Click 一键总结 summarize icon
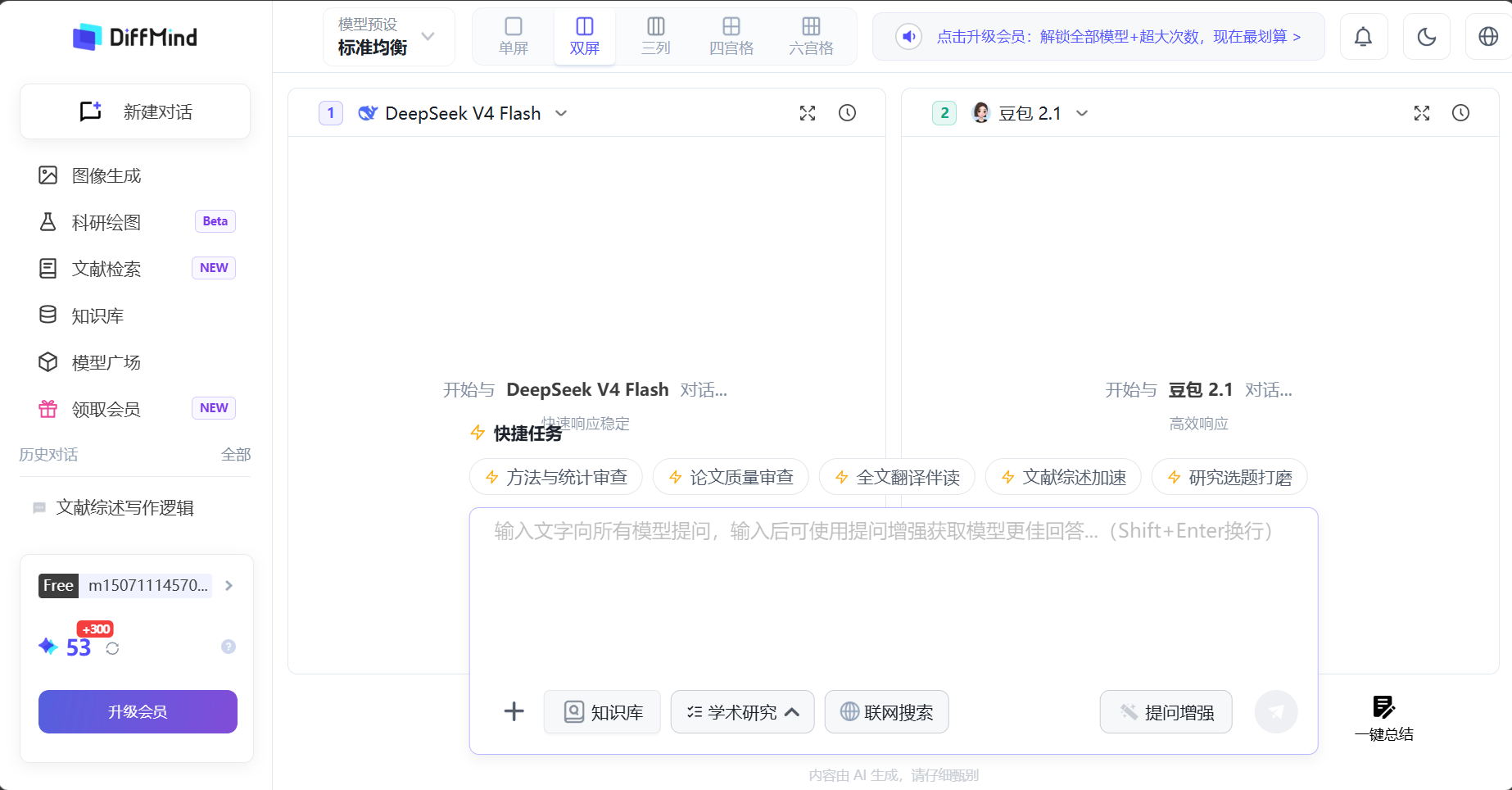Image resolution: width=1512 pixels, height=790 pixels. pos(1384,718)
